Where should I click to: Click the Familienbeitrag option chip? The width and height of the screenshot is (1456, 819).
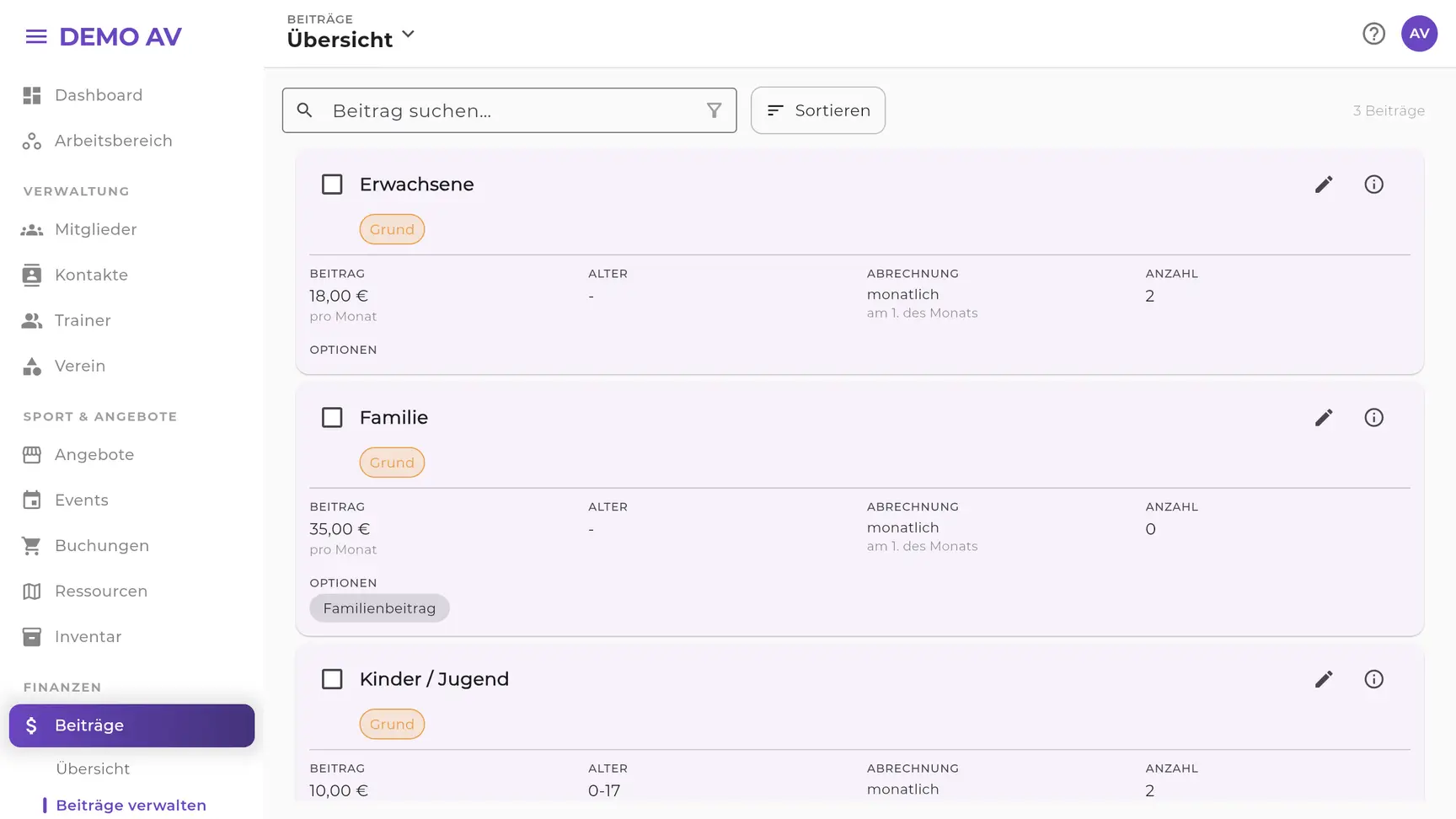click(379, 608)
